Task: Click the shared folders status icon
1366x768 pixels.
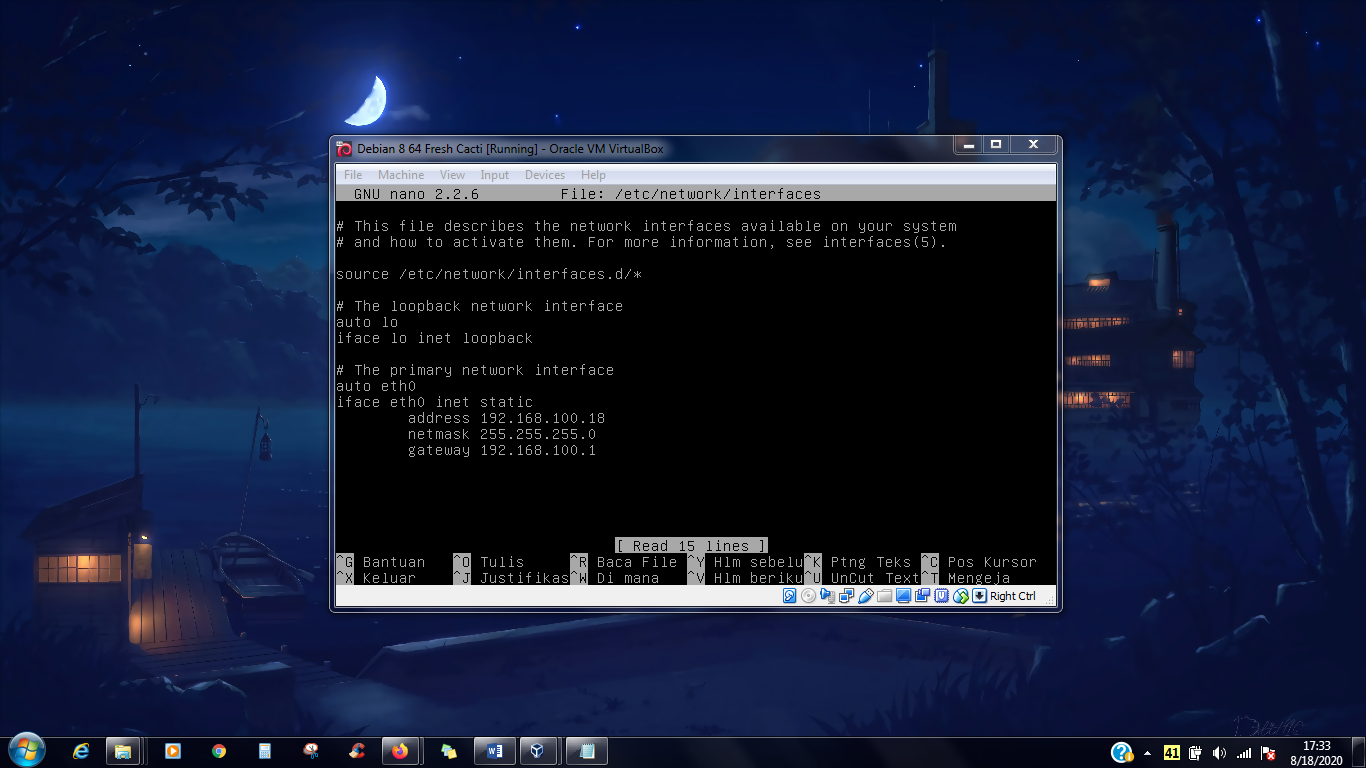Action: pos(884,596)
